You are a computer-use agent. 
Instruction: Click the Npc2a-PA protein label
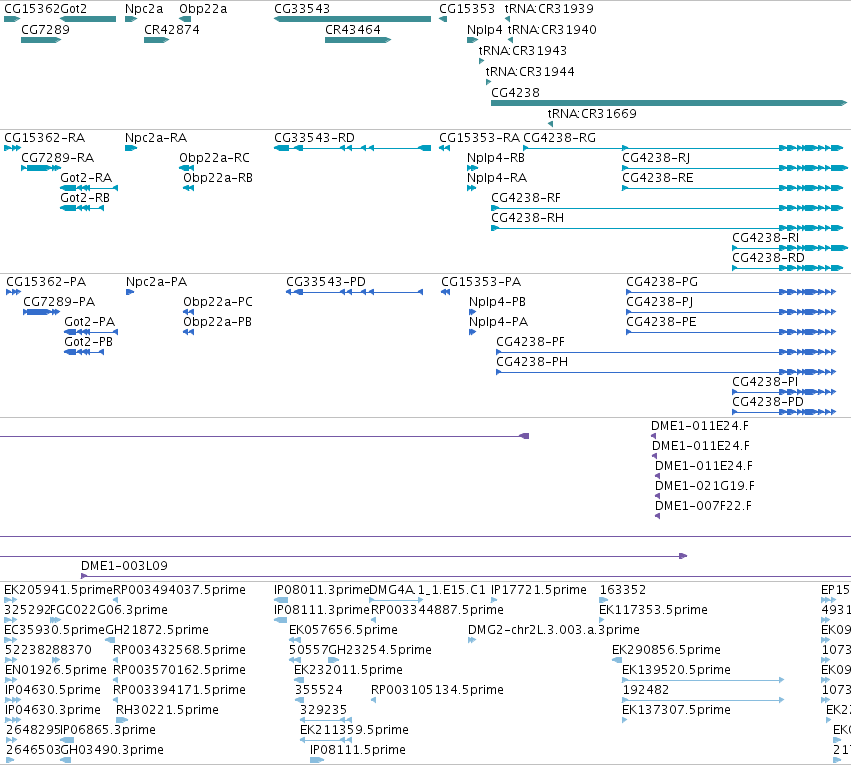(x=156, y=282)
